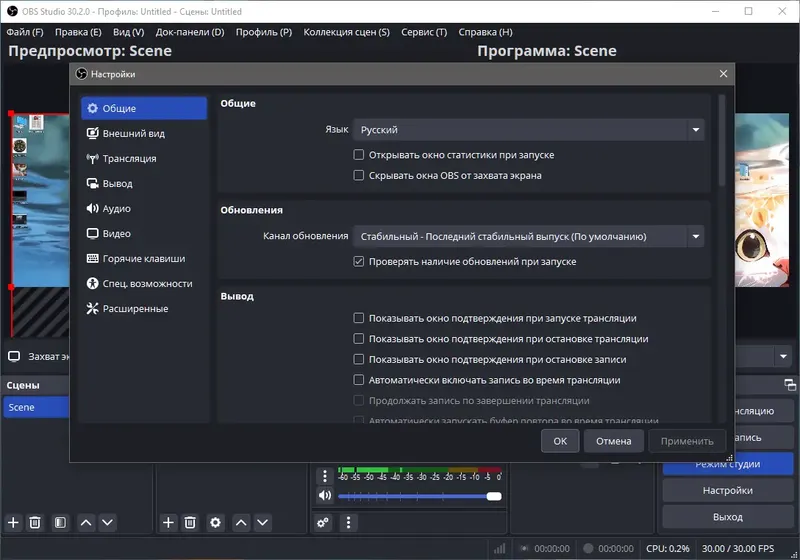Open the Горячие клавиши settings category
800x560 pixels.
144,258
